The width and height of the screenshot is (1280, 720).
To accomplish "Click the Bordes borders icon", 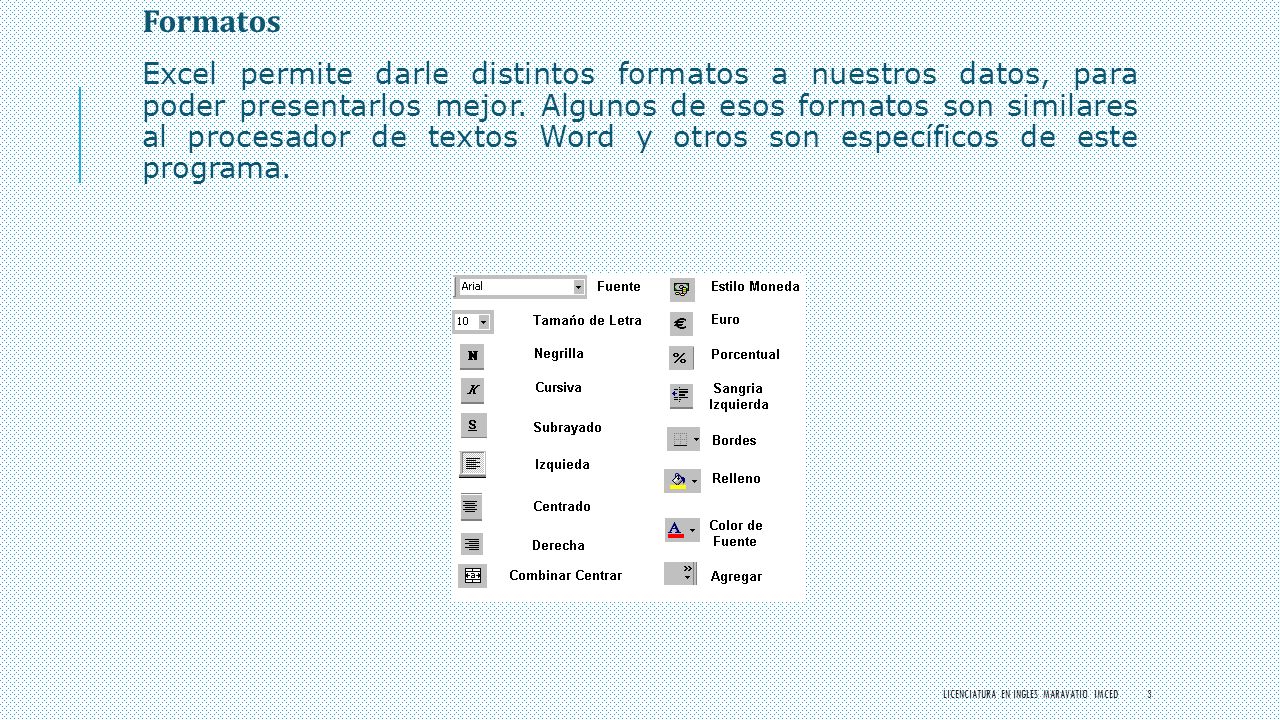I will [680, 439].
